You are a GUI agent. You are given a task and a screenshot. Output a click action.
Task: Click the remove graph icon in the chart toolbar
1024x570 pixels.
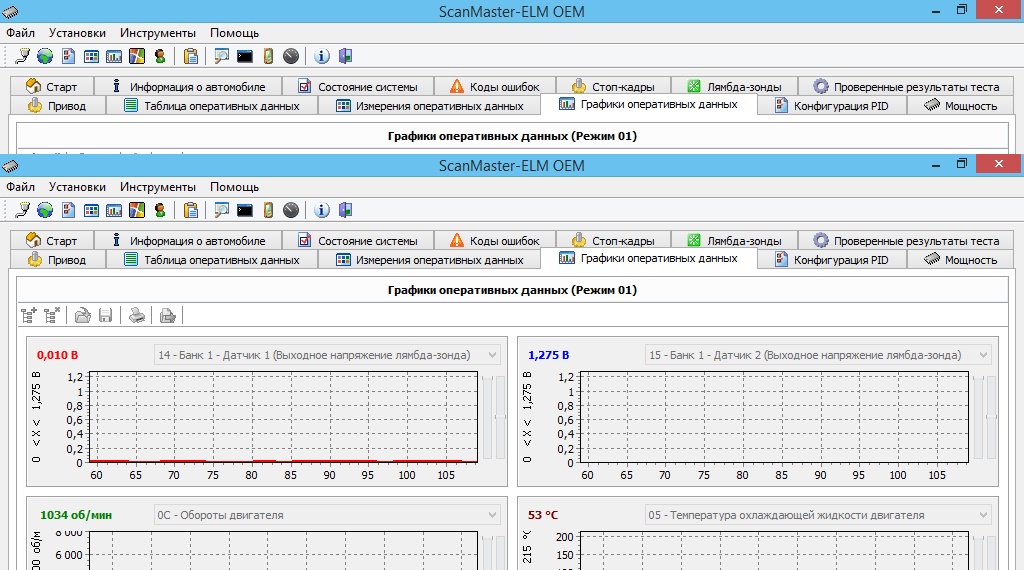[x=52, y=316]
